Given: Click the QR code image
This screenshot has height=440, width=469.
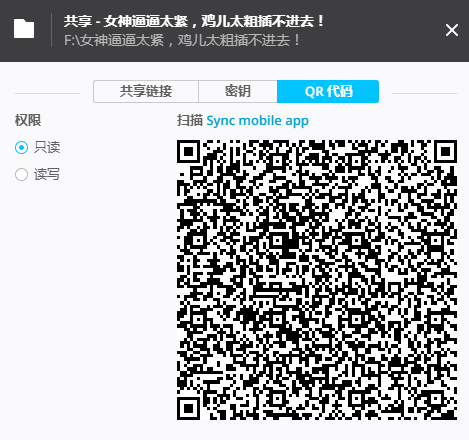Looking at the screenshot, I should click(x=317, y=280).
